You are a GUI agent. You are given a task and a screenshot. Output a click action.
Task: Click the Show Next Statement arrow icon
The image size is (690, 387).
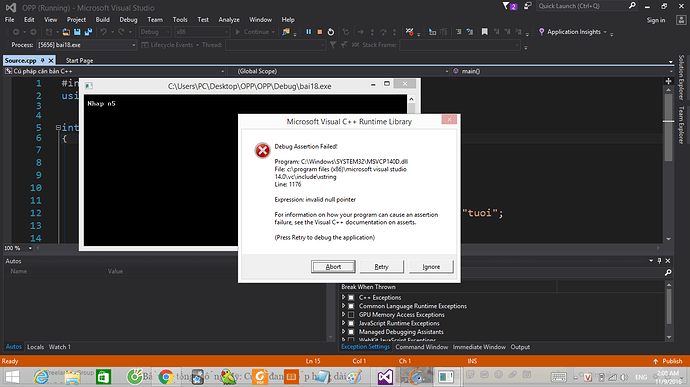(360, 32)
